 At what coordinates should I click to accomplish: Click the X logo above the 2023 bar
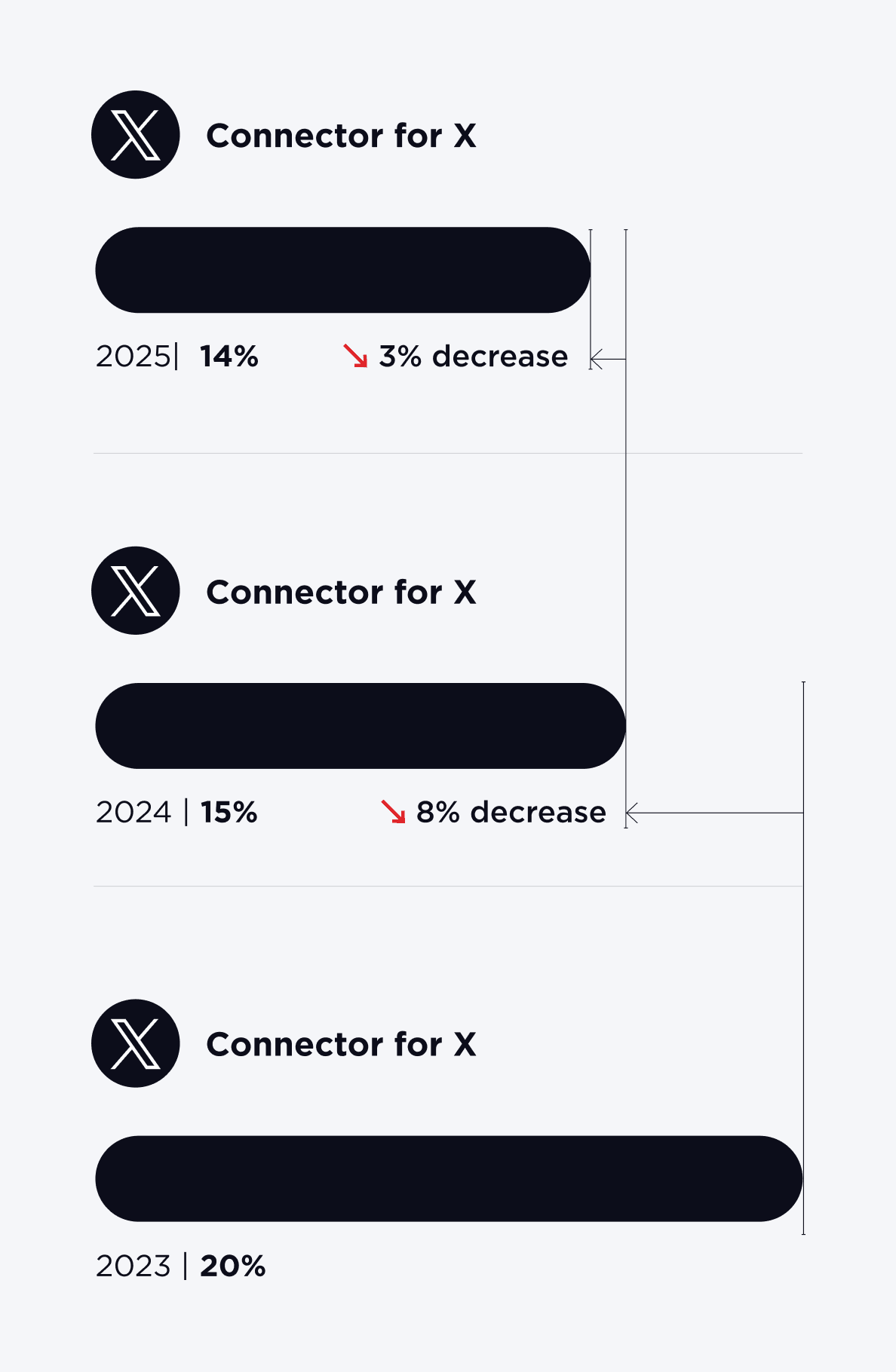[x=136, y=1043]
